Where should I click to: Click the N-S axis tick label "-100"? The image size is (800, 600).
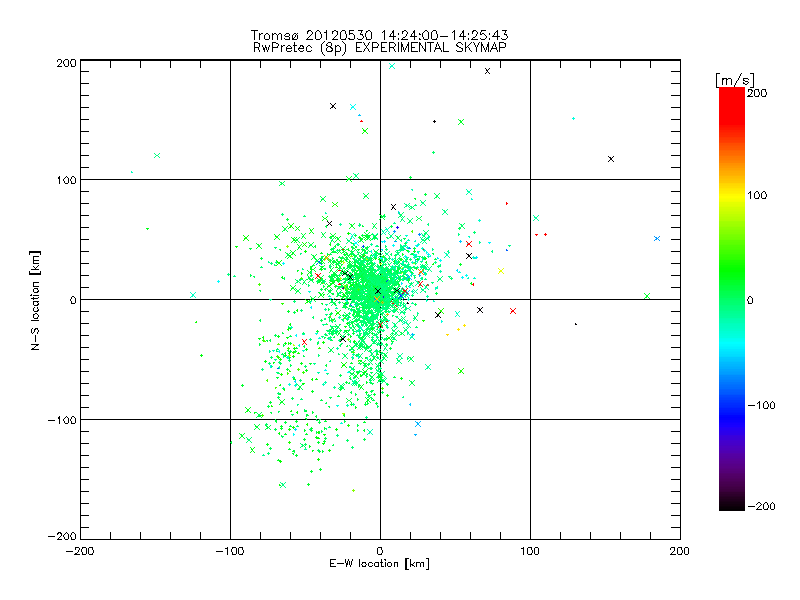click(x=62, y=420)
